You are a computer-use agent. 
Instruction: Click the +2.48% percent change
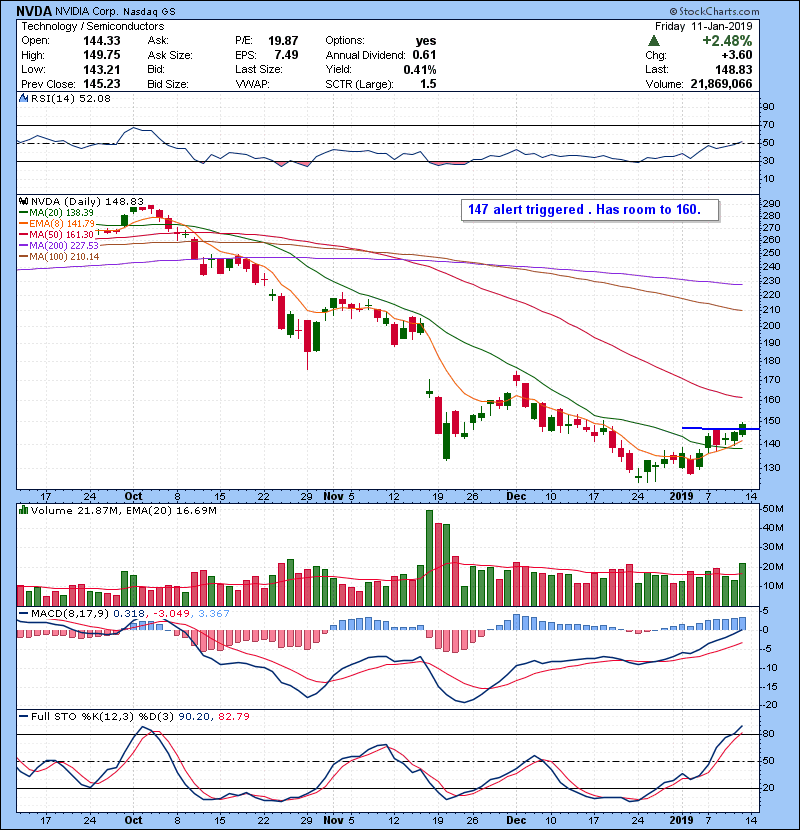[727, 41]
